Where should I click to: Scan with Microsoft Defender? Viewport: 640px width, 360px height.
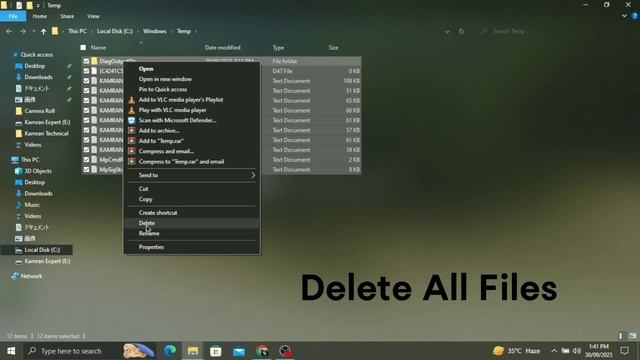[177, 120]
